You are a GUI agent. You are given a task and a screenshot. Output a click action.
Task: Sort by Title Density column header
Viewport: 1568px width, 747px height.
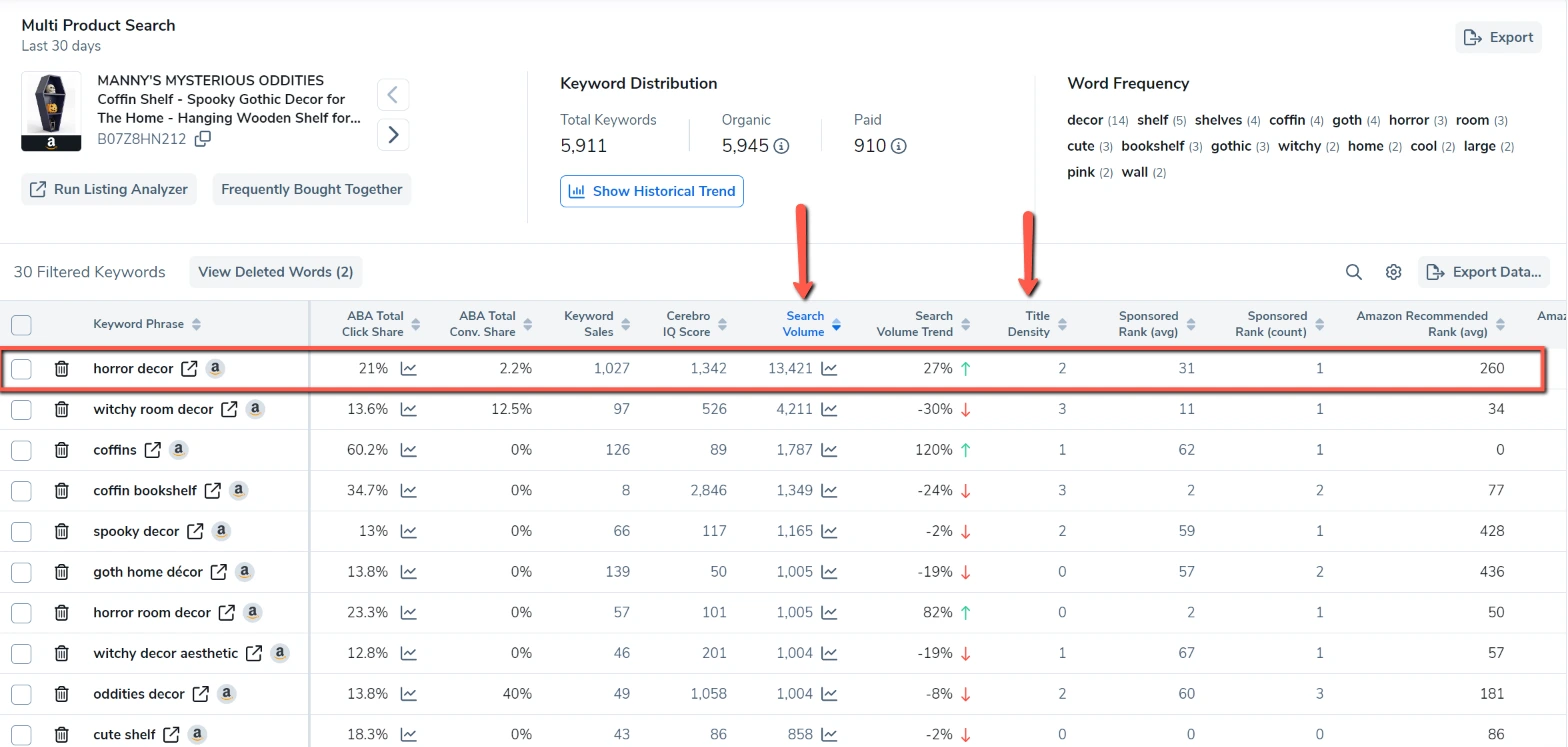tap(1035, 324)
